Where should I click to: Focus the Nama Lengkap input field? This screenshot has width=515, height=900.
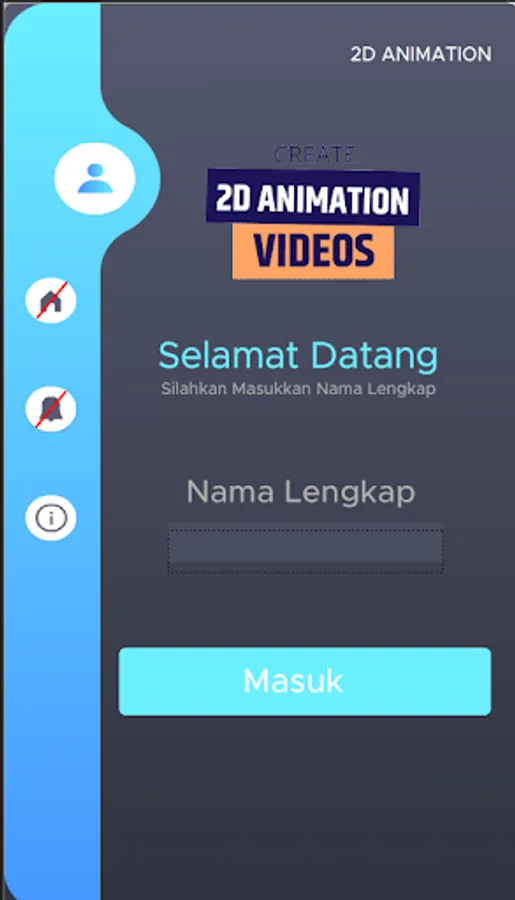(305, 551)
